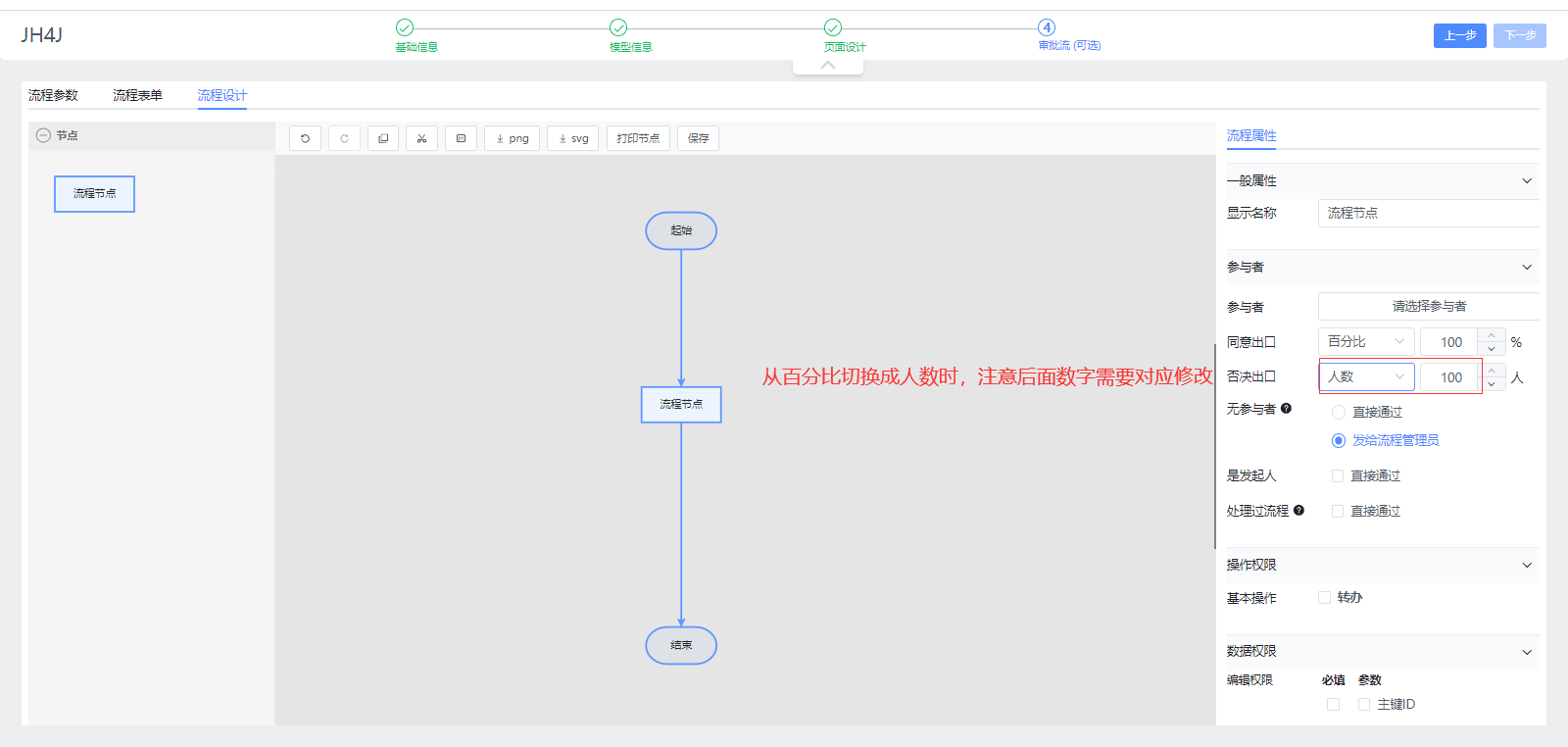The image size is (1568, 747).
Task: Check 必填 checkbox for 主键ID row
Action: point(1333,704)
